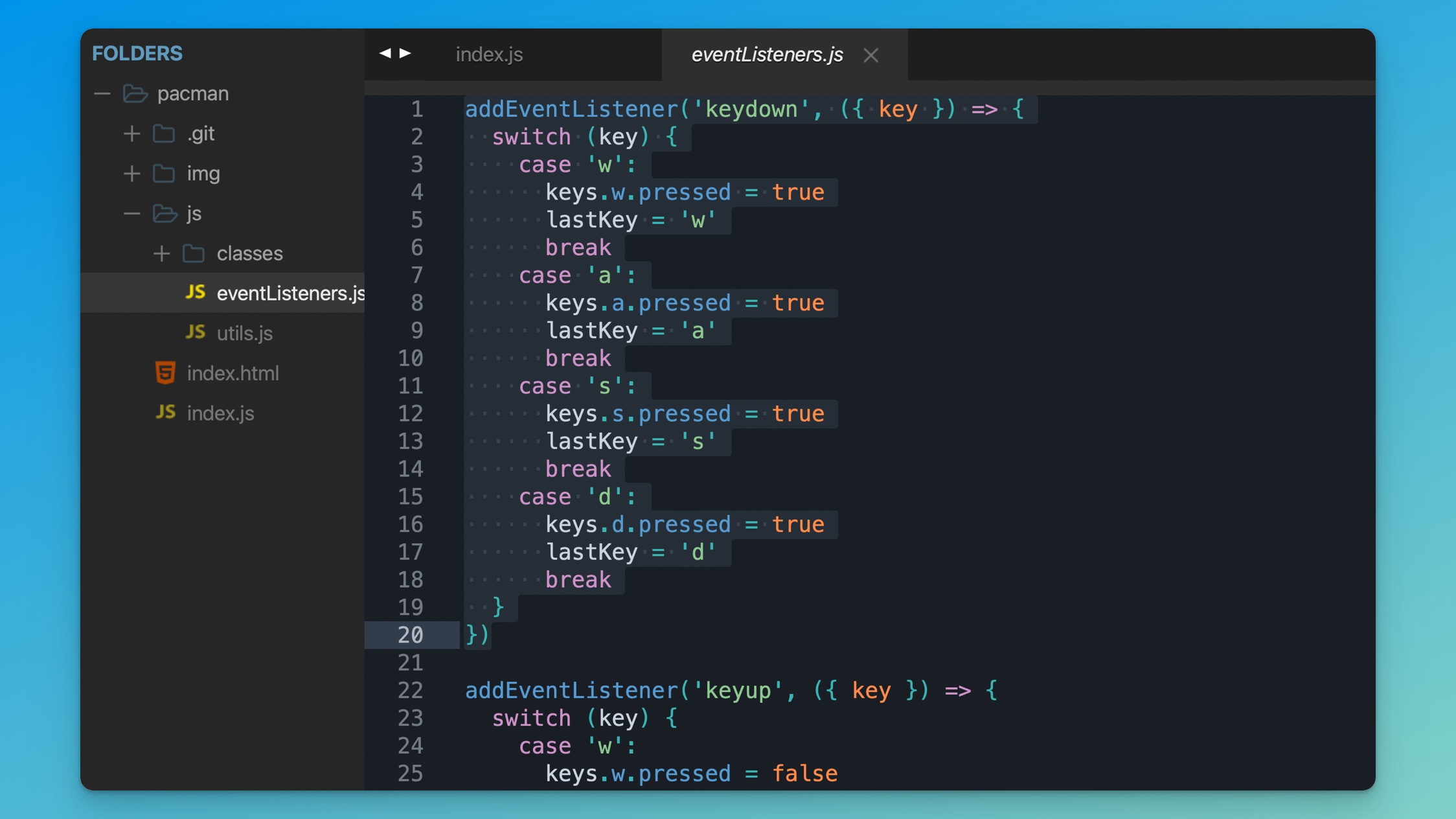Close the eventListeners.js tab
The width and height of the screenshot is (1456, 819).
pyautogui.click(x=870, y=55)
